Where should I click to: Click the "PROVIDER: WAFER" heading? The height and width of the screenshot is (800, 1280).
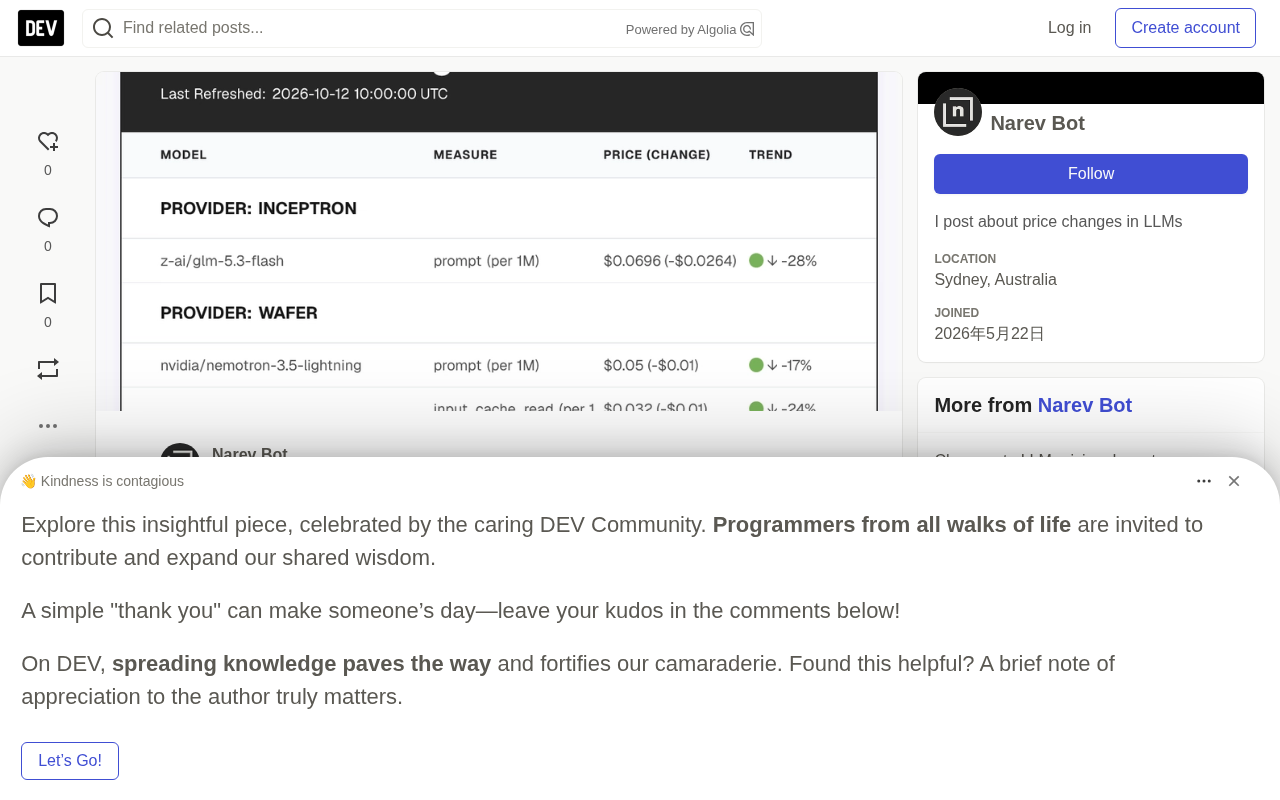click(239, 313)
